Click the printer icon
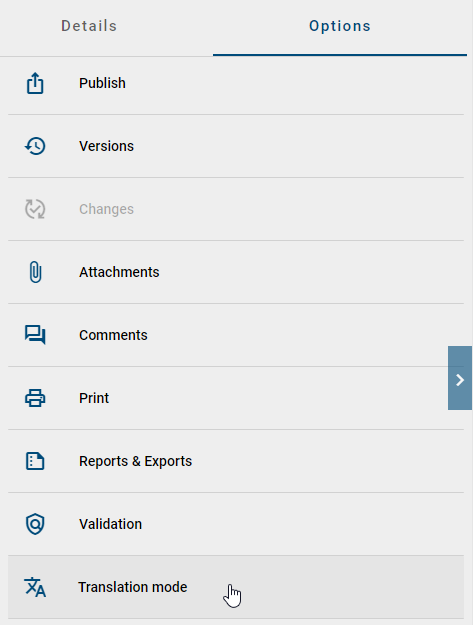The width and height of the screenshot is (474, 625). pyautogui.click(x=35, y=398)
